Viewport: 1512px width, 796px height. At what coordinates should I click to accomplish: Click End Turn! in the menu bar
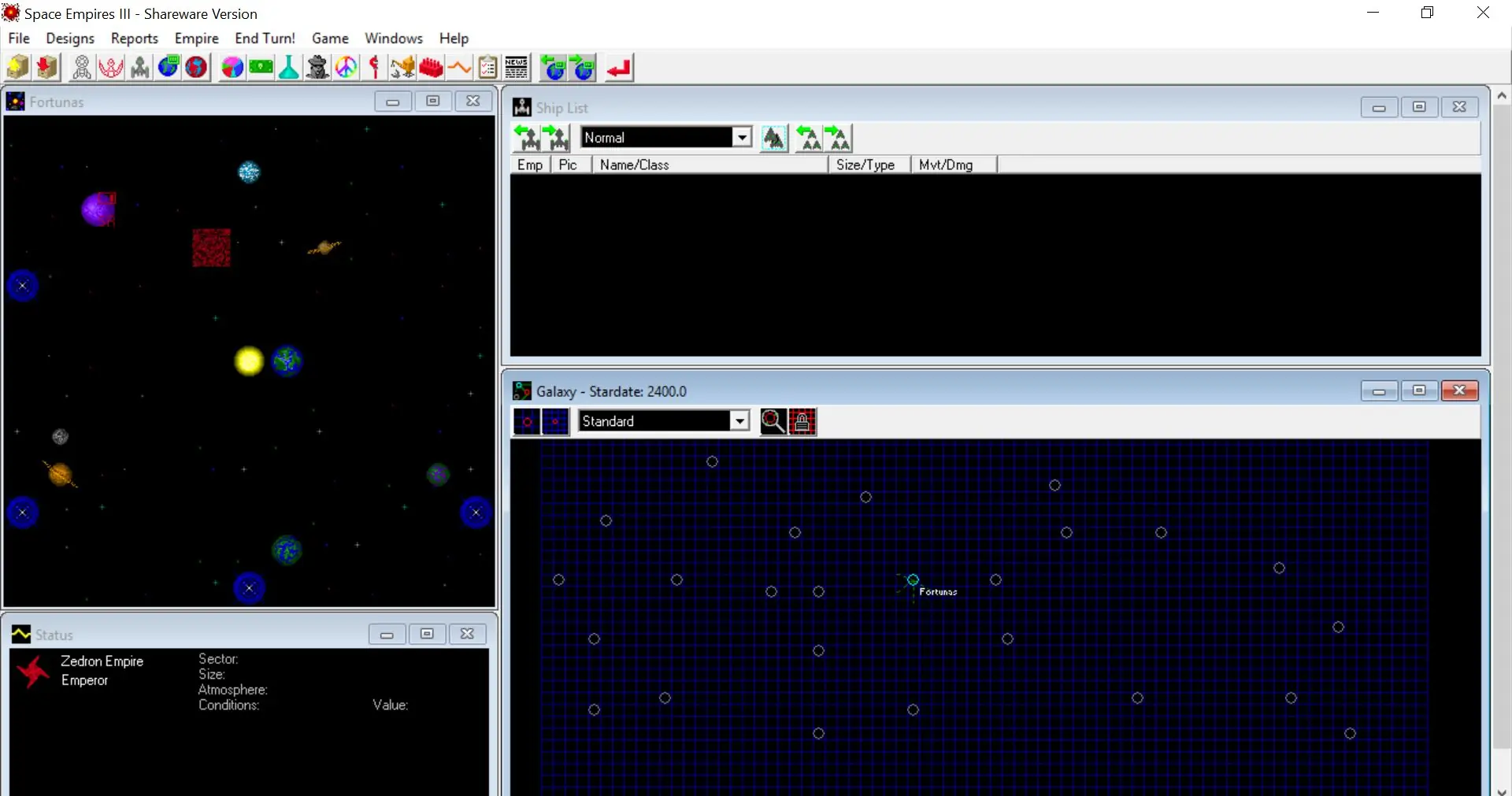(x=265, y=38)
